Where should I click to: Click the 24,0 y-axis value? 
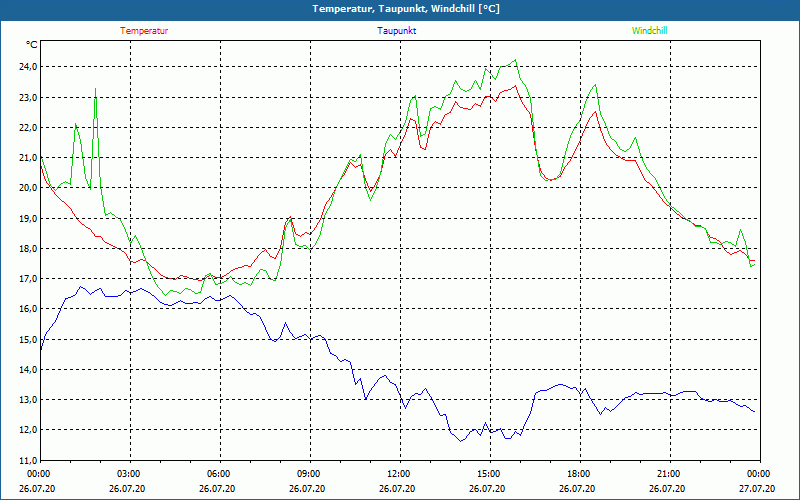[28, 67]
